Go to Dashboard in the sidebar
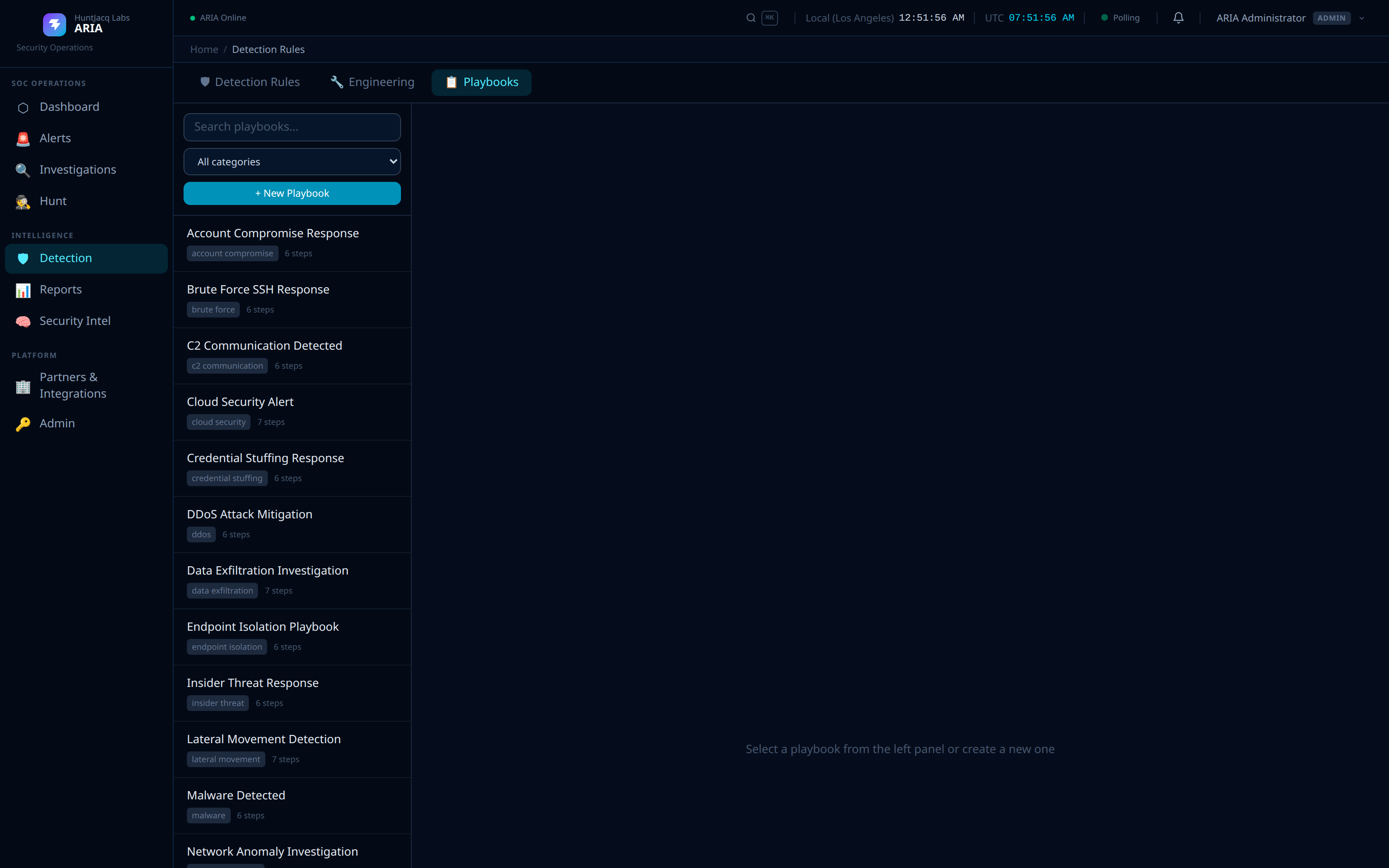Image resolution: width=1389 pixels, height=868 pixels. [86, 107]
